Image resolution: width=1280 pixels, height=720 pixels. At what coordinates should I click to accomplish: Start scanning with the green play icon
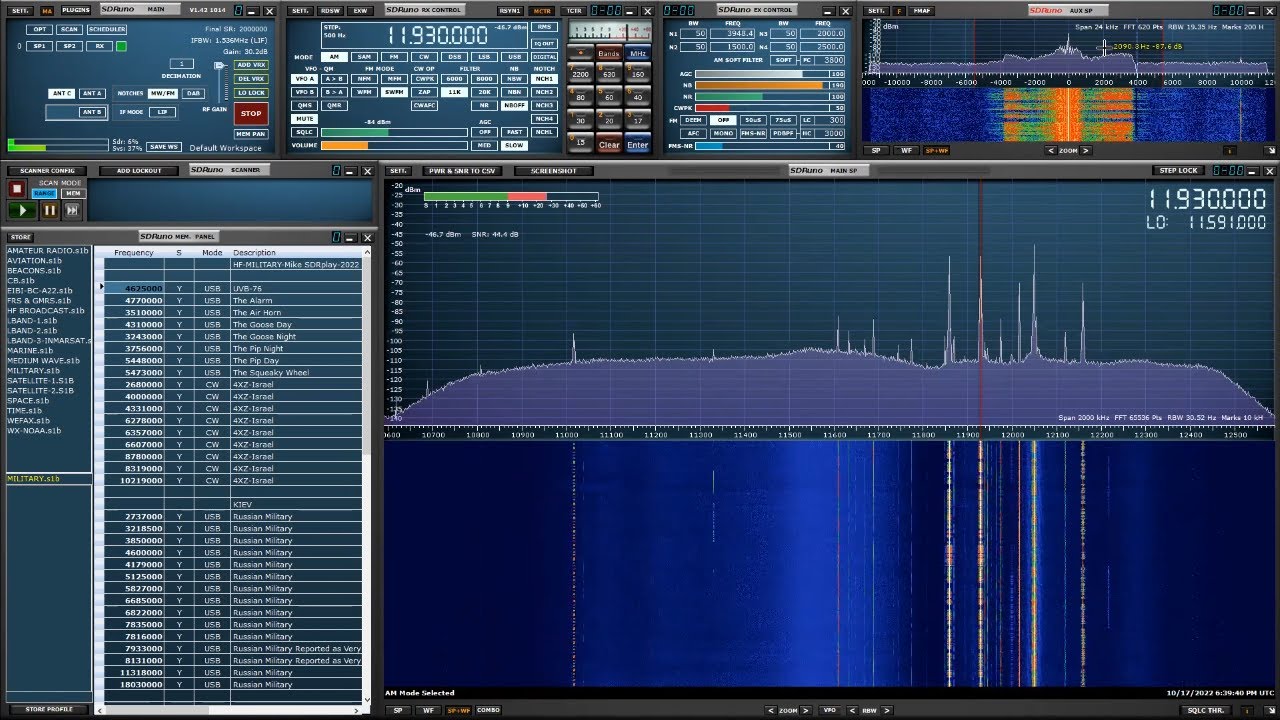coord(22,210)
